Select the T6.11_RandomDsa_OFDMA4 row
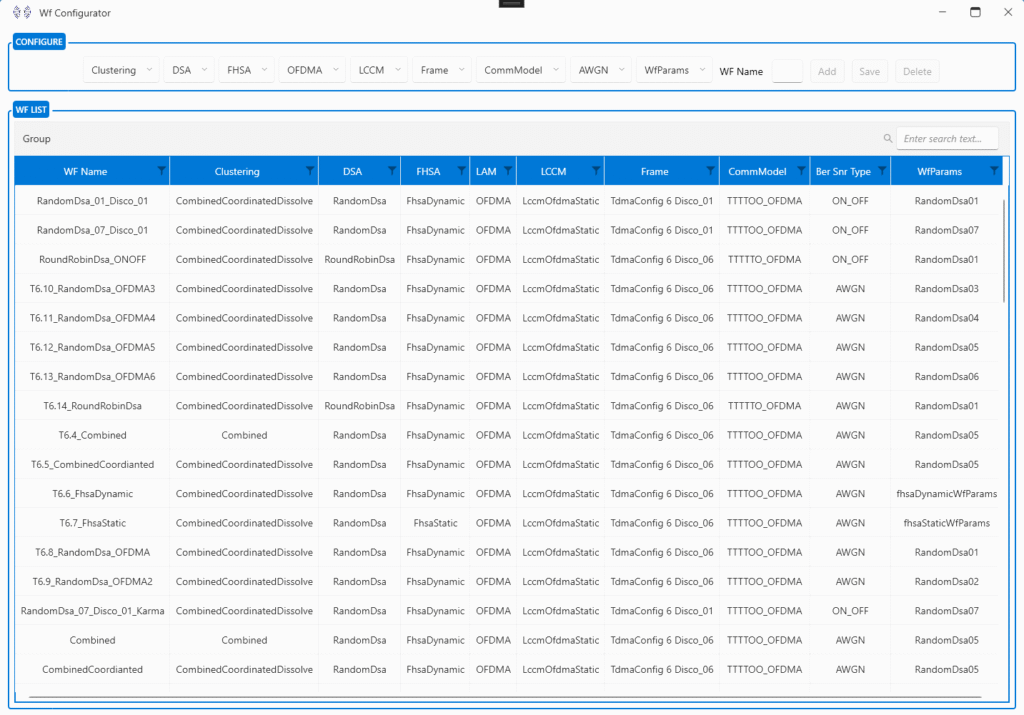 pyautogui.click(x=506, y=318)
